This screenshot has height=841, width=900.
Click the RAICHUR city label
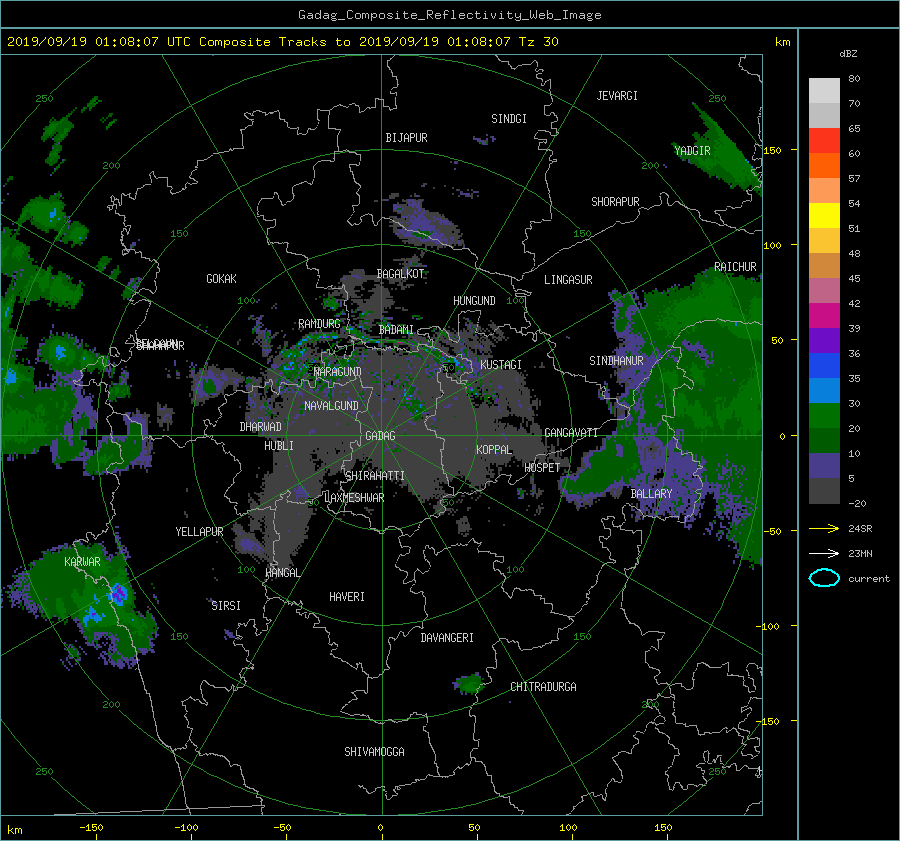point(735,267)
